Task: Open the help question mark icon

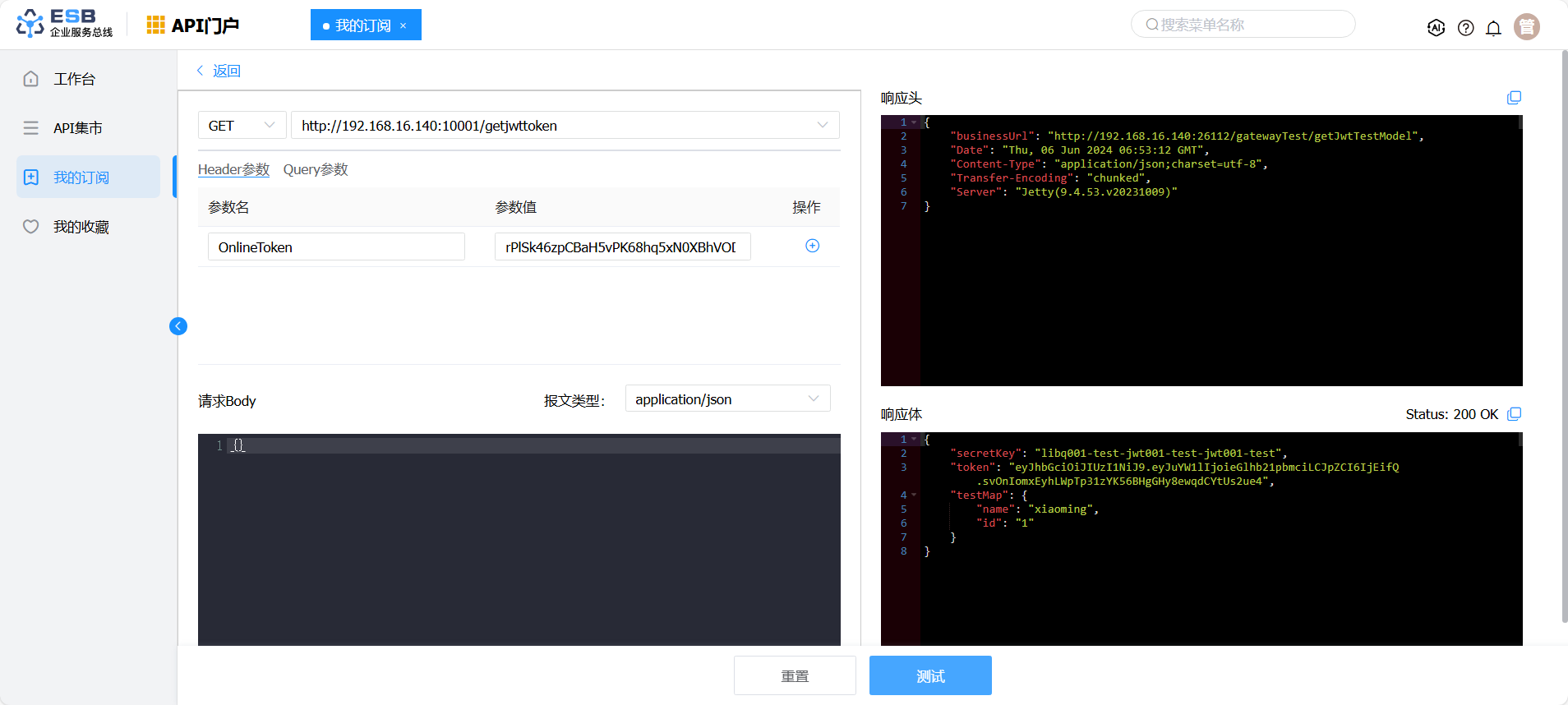Action: point(1465,28)
